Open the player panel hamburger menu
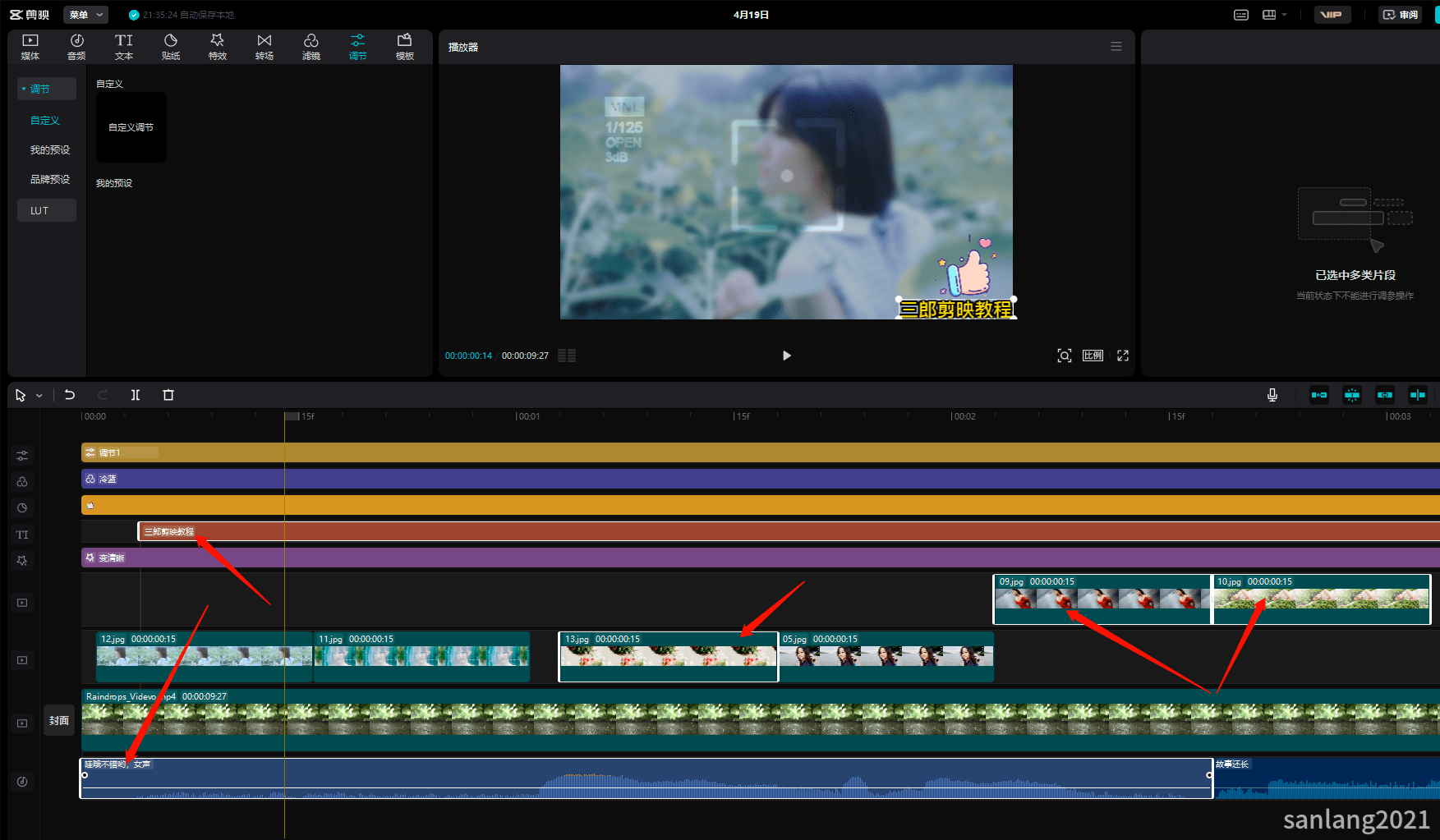The image size is (1440, 840). (x=1116, y=47)
